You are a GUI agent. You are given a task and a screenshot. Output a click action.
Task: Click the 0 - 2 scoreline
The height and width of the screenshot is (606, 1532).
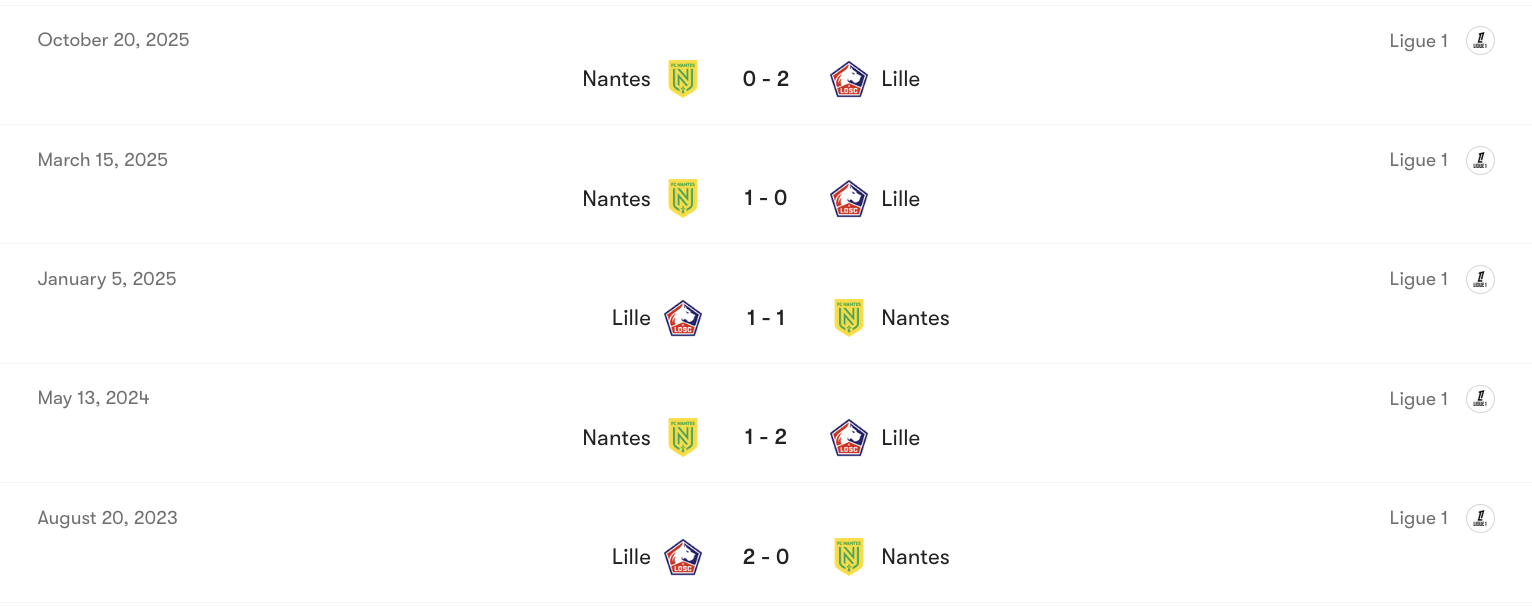(766, 79)
